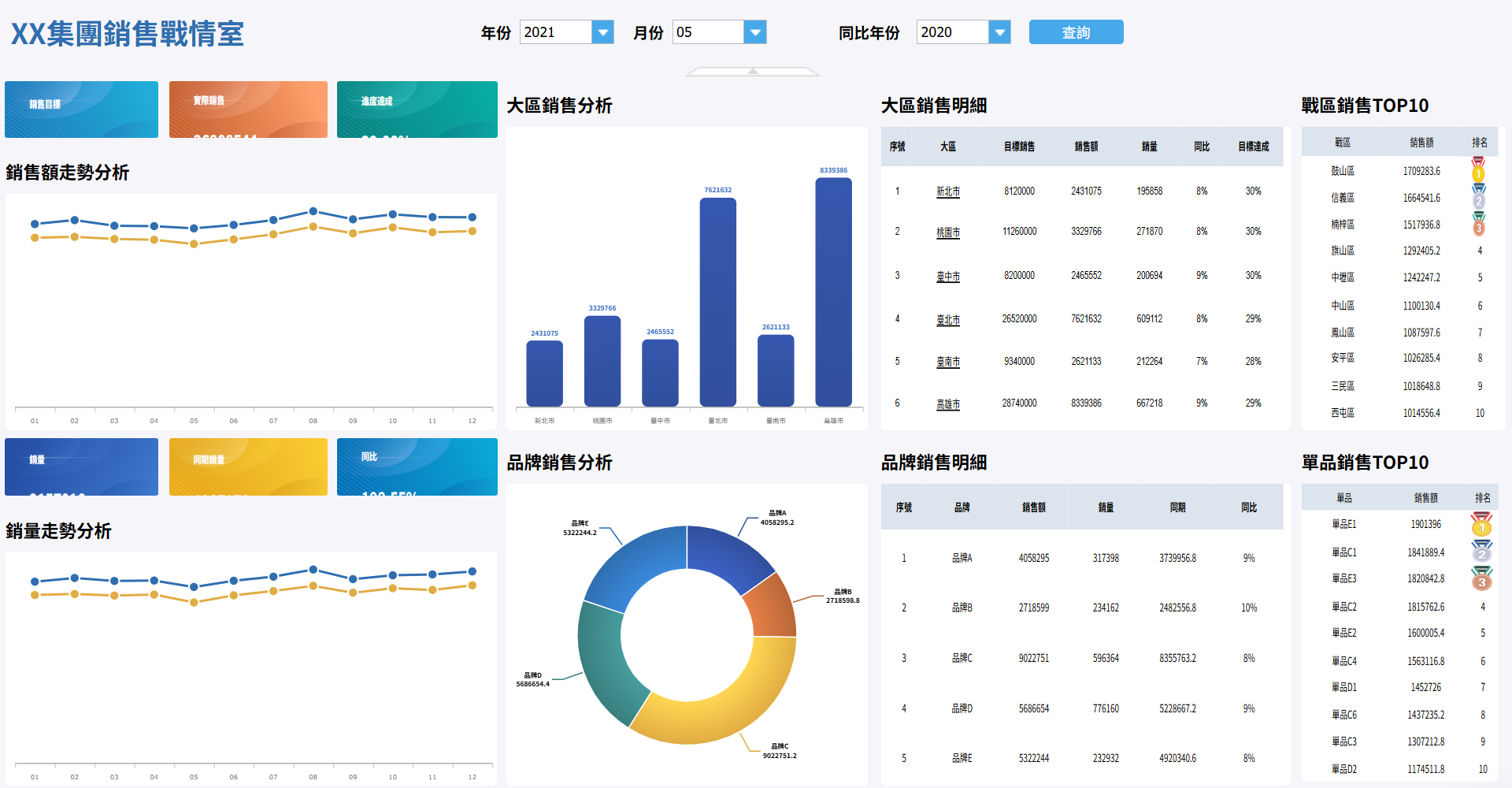This screenshot has width=1512, height=788.
Task: Click the 8339386 sales cell in the 高雄市 row
Action: pyautogui.click(x=1086, y=403)
